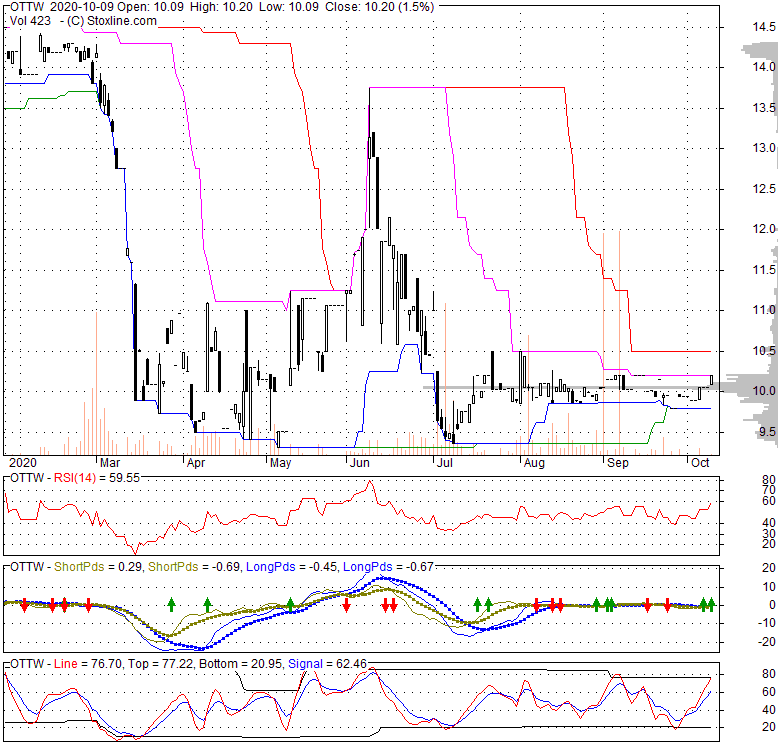Image resolution: width=780 pixels, height=745 pixels.
Task: Click the 11.5 price axis label
Action: pyautogui.click(x=764, y=270)
